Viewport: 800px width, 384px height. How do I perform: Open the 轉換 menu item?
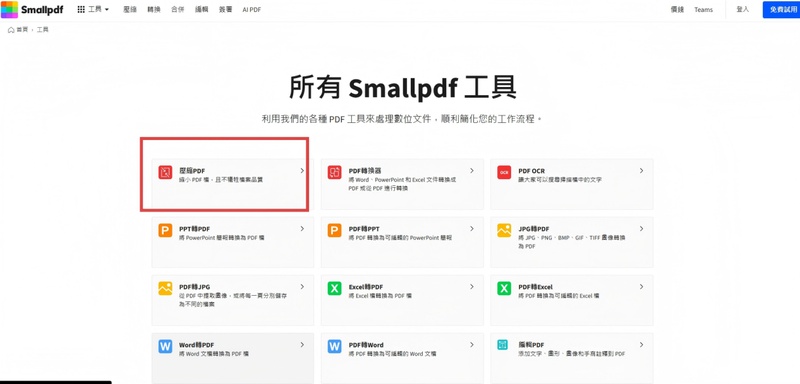pos(154,10)
